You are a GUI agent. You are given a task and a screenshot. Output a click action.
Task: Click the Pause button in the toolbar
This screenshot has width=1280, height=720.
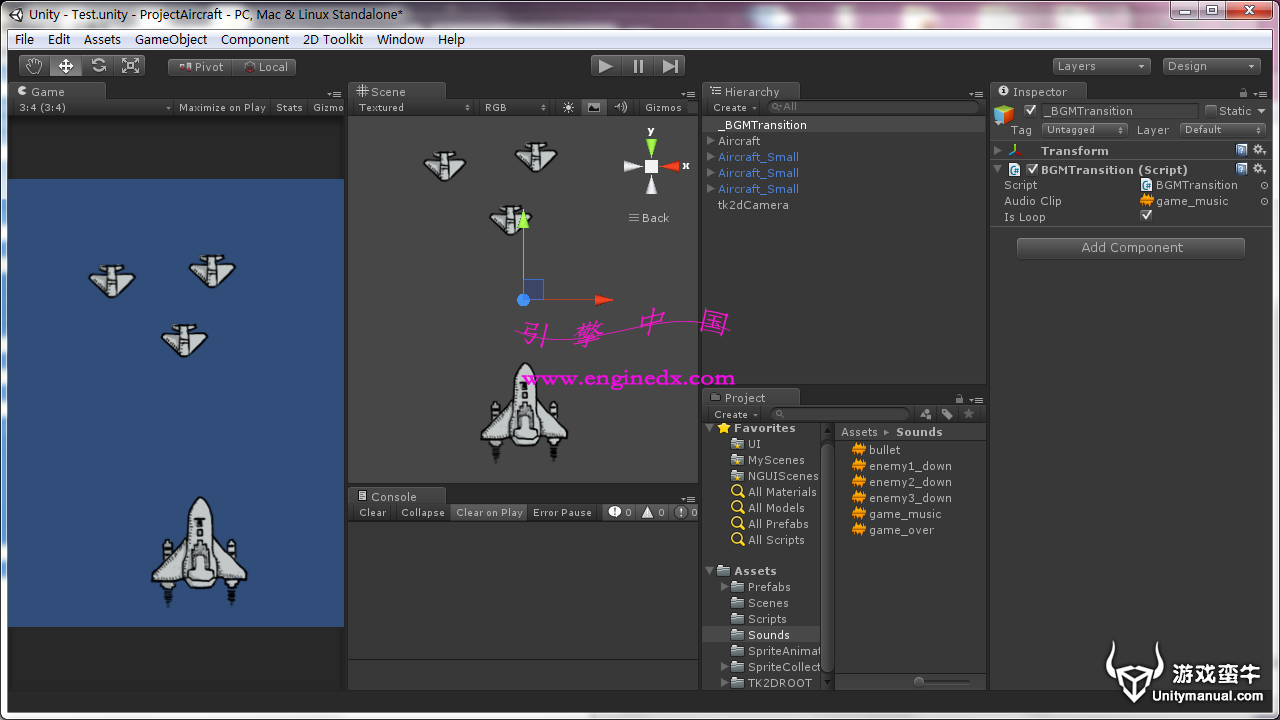point(638,66)
